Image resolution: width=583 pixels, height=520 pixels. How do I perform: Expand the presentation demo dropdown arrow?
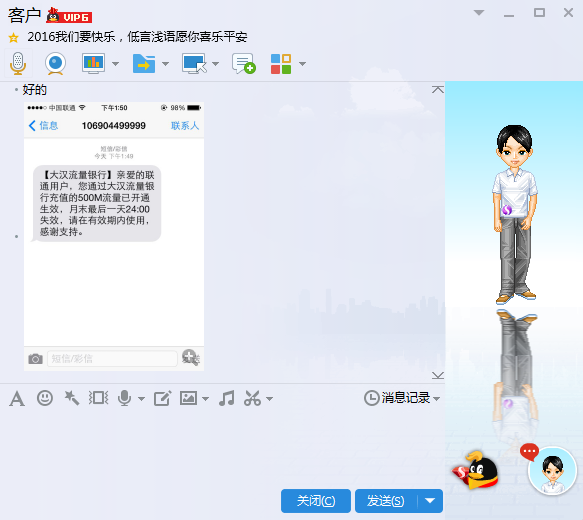[x=115, y=64]
